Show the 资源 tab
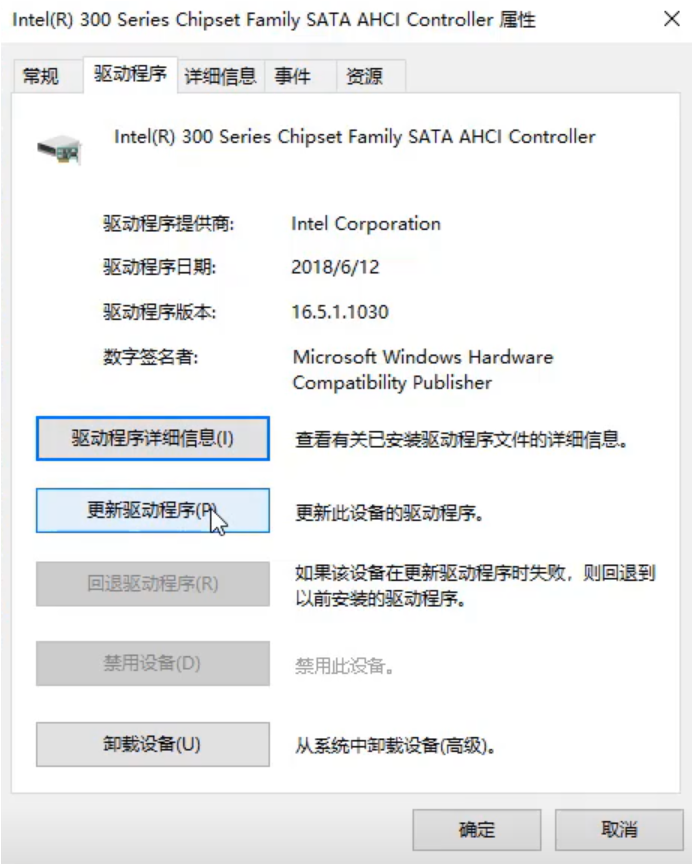The width and height of the screenshot is (692, 864). [x=364, y=76]
